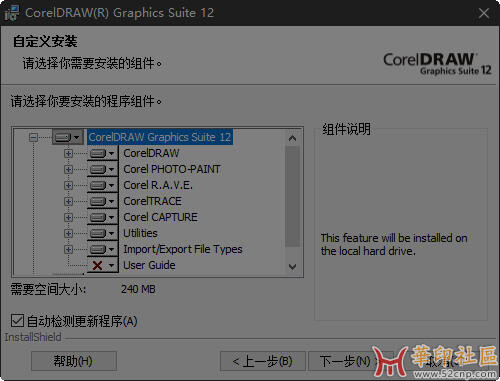This screenshot has width=500, height=381.
Task: Click the red X icon beside User Guide
Action: [x=97, y=265]
